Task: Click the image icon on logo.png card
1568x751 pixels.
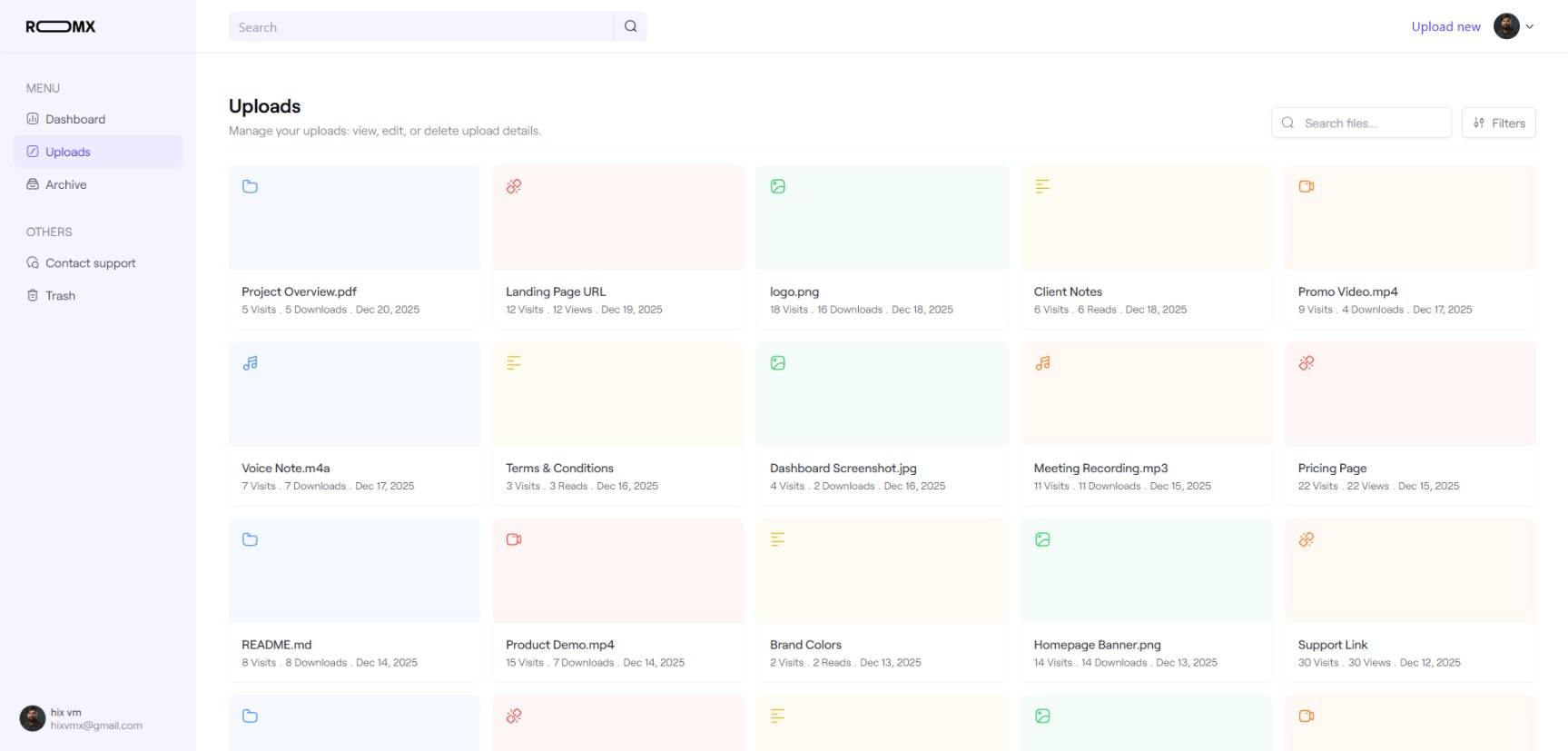Action: [778, 187]
